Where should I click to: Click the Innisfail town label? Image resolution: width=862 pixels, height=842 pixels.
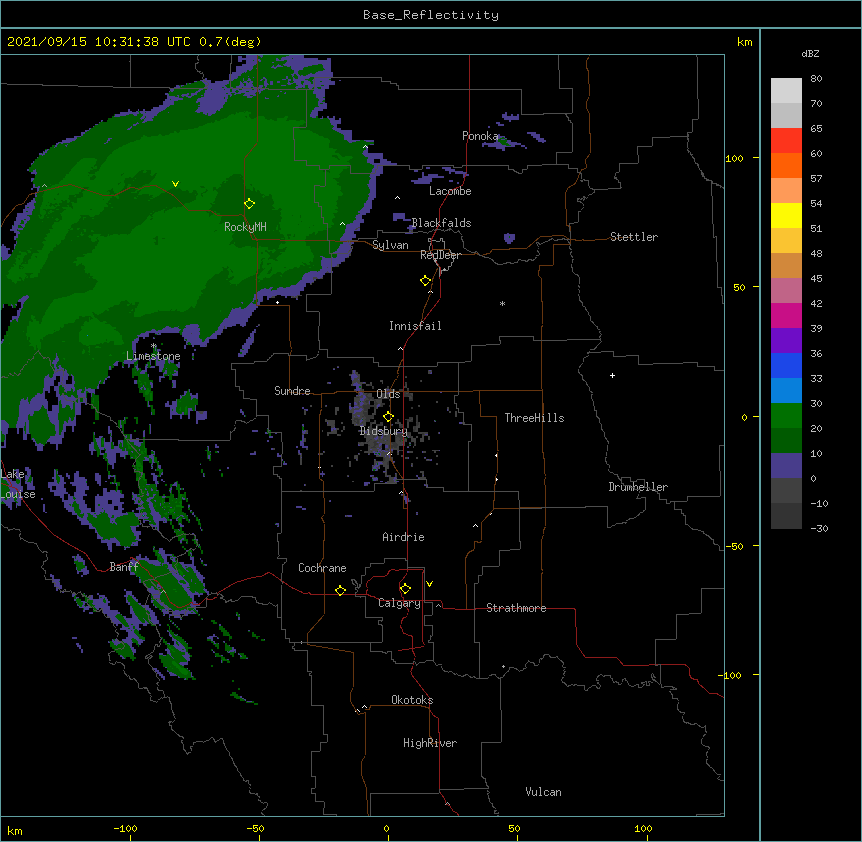point(415,326)
